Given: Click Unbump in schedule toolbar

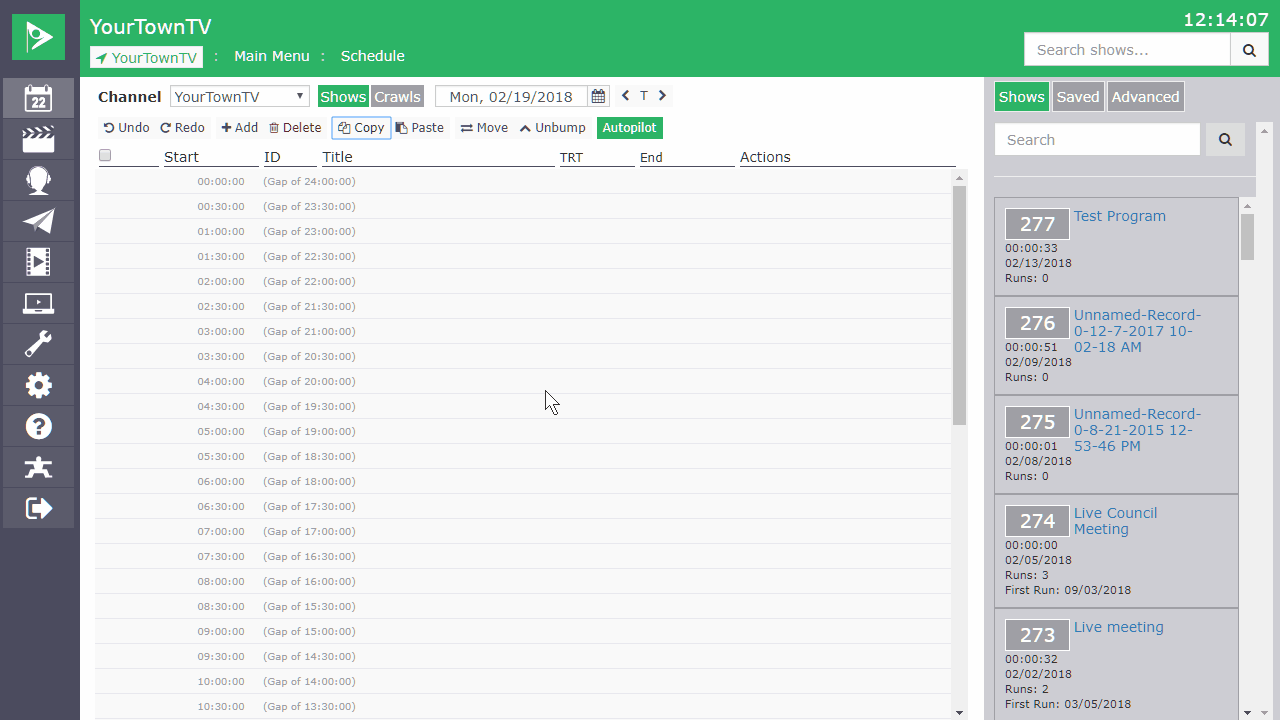Looking at the screenshot, I should [553, 128].
